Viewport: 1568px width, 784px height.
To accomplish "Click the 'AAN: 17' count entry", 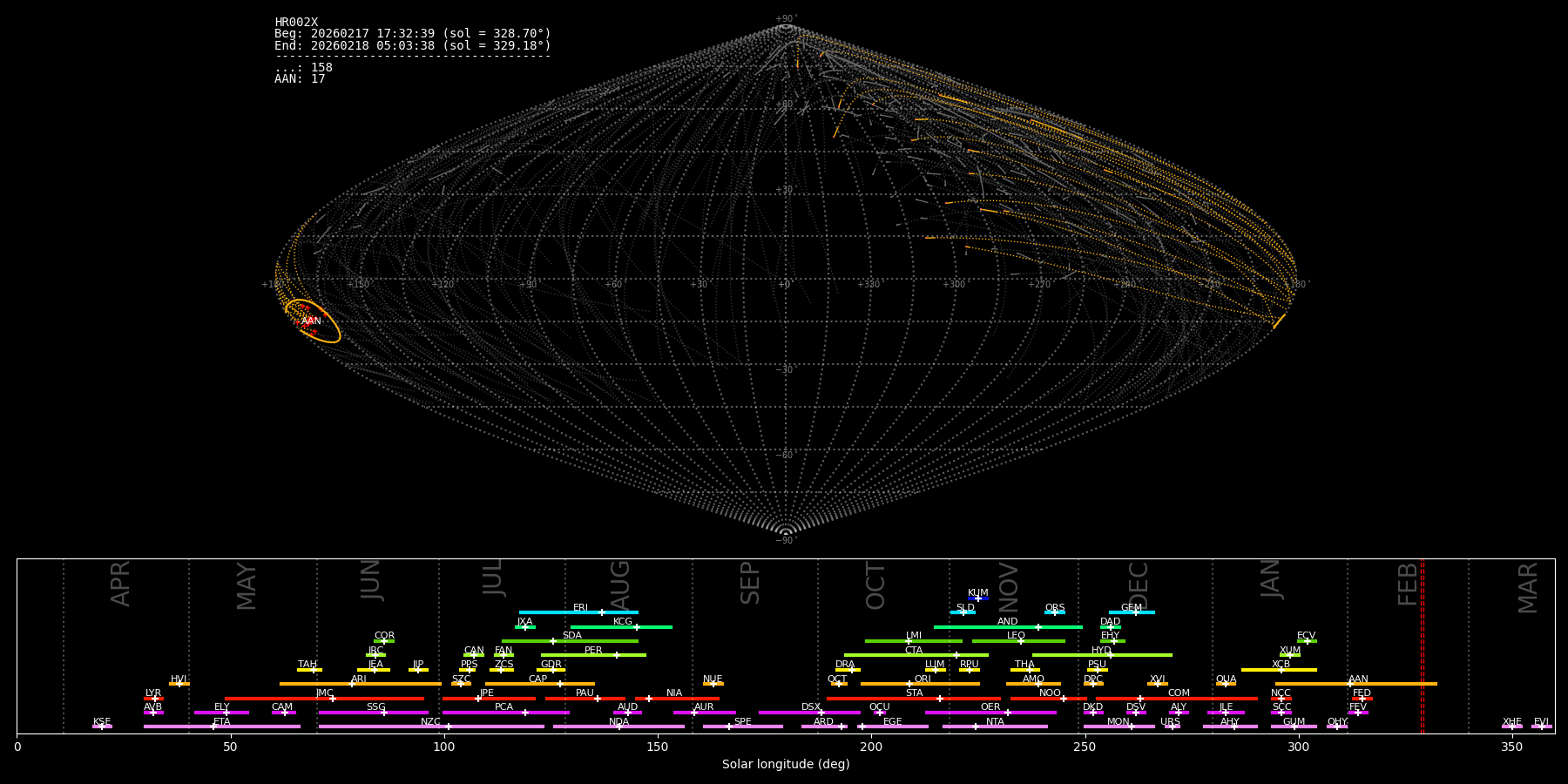I will coord(300,78).
